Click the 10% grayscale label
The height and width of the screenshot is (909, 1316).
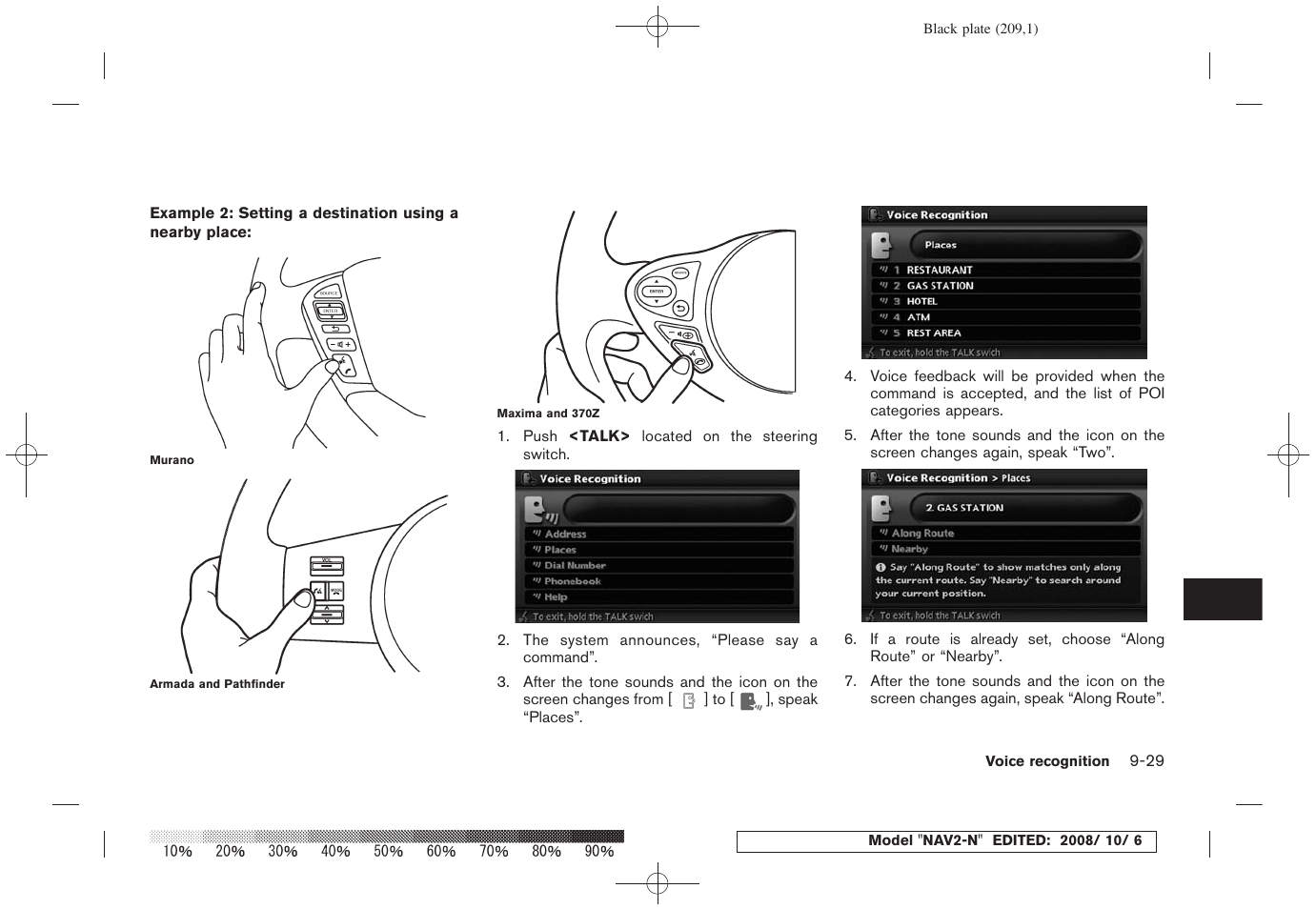click(x=178, y=852)
